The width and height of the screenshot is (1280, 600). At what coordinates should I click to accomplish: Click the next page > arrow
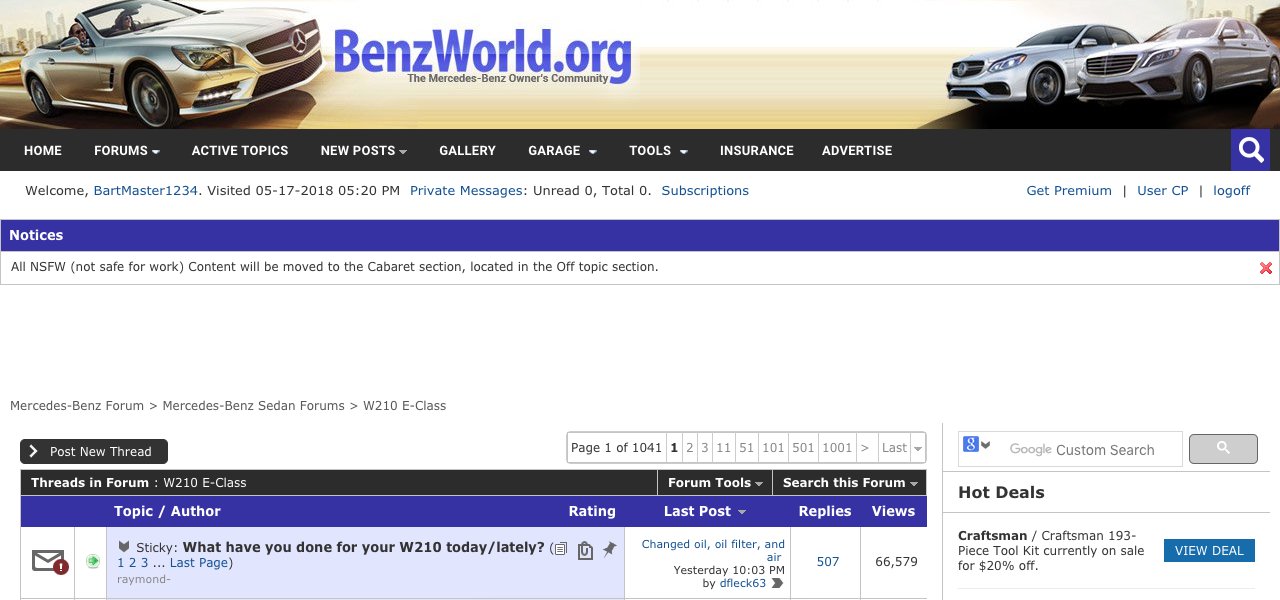pos(865,447)
